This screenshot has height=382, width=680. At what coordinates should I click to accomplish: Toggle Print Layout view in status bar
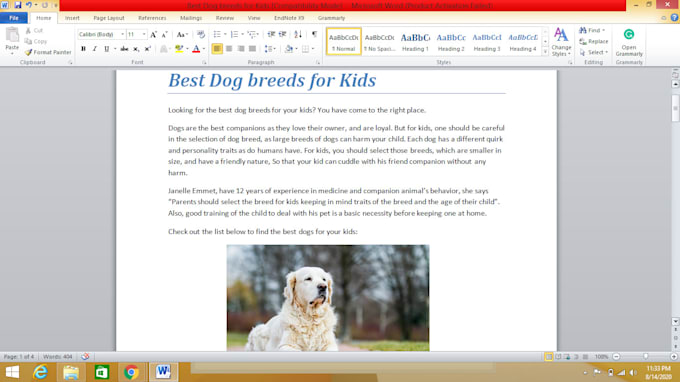pos(549,357)
